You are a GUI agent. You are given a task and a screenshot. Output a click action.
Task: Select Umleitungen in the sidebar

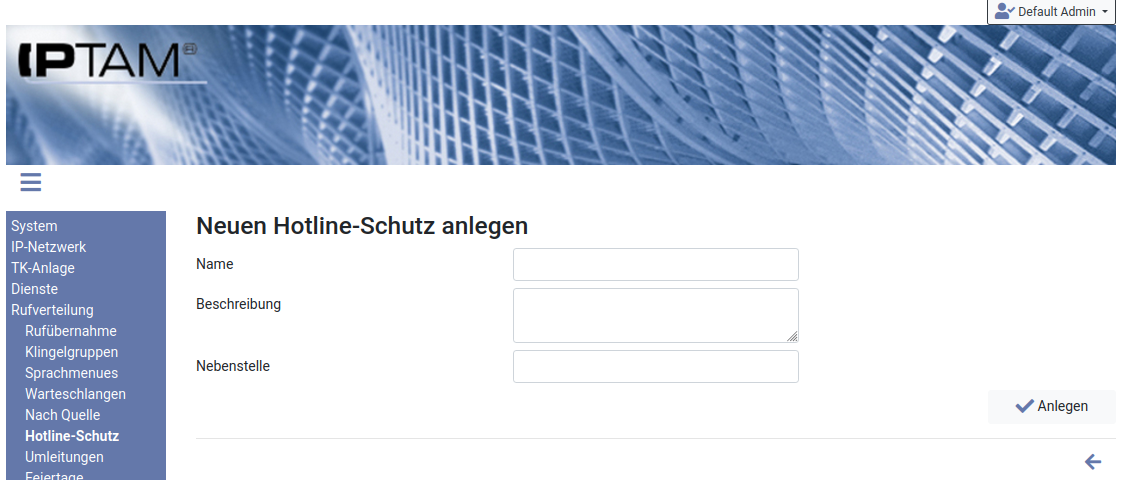[x=64, y=457]
